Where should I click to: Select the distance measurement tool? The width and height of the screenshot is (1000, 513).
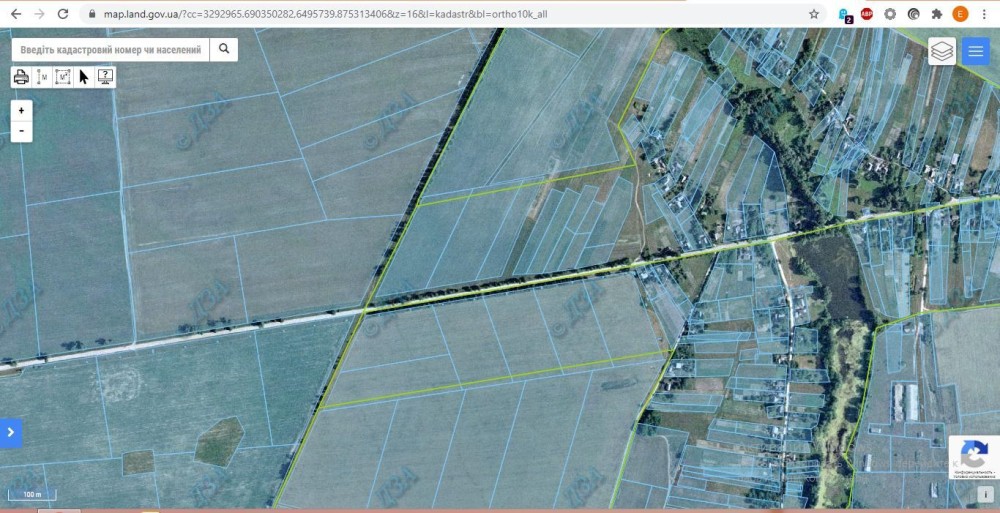[43, 77]
